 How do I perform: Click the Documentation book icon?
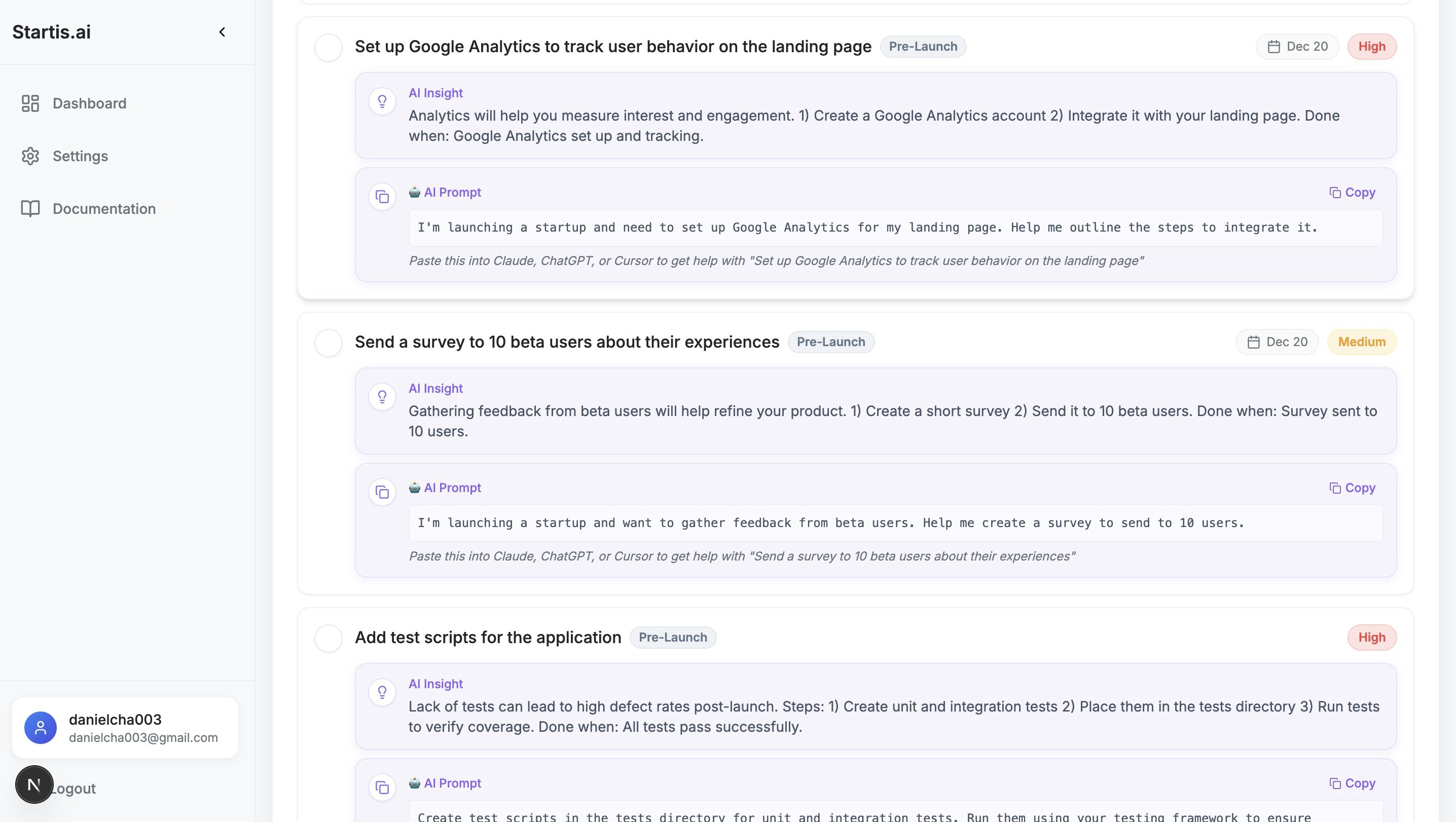(x=30, y=208)
